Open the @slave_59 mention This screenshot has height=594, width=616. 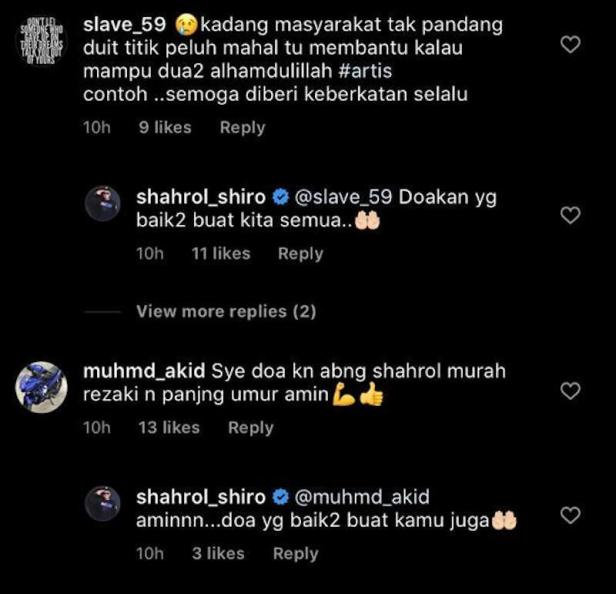343,197
